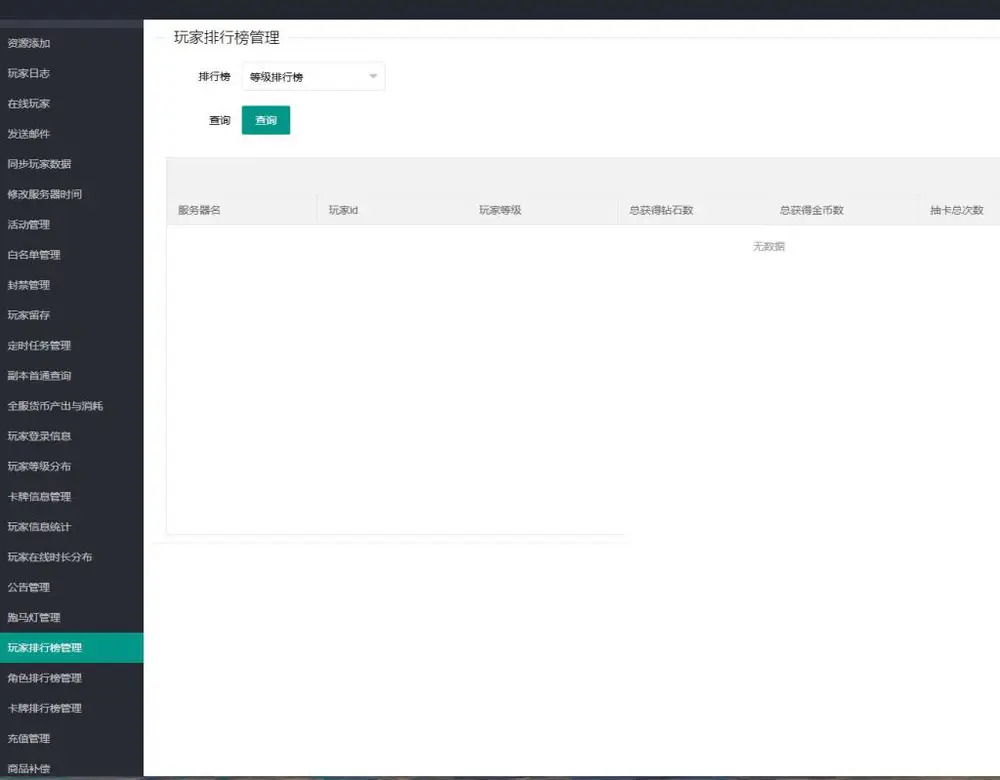Click the green 查询 button
Screen dimensions: 1000x780
pos(266,120)
